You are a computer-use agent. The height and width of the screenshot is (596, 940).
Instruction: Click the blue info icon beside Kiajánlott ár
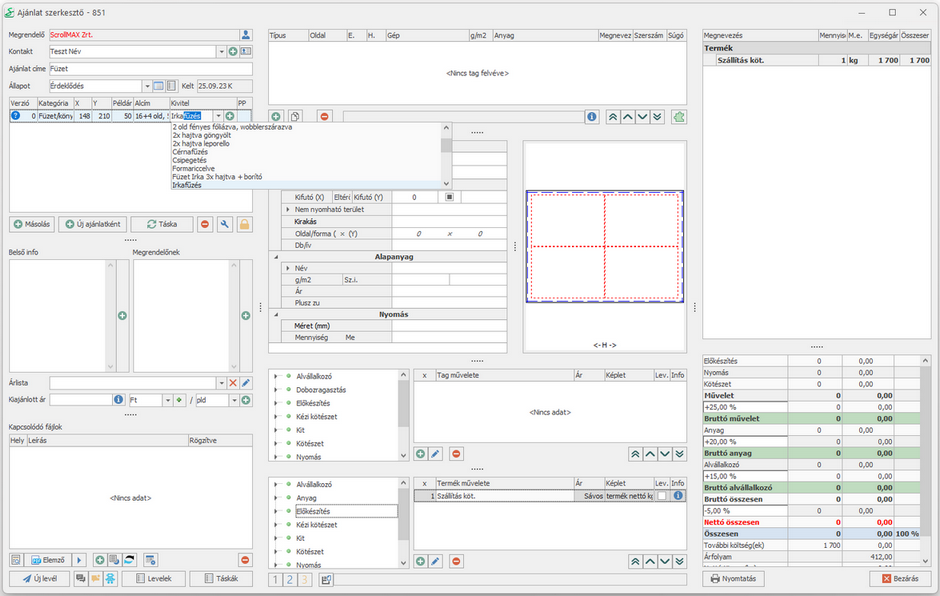coord(118,400)
